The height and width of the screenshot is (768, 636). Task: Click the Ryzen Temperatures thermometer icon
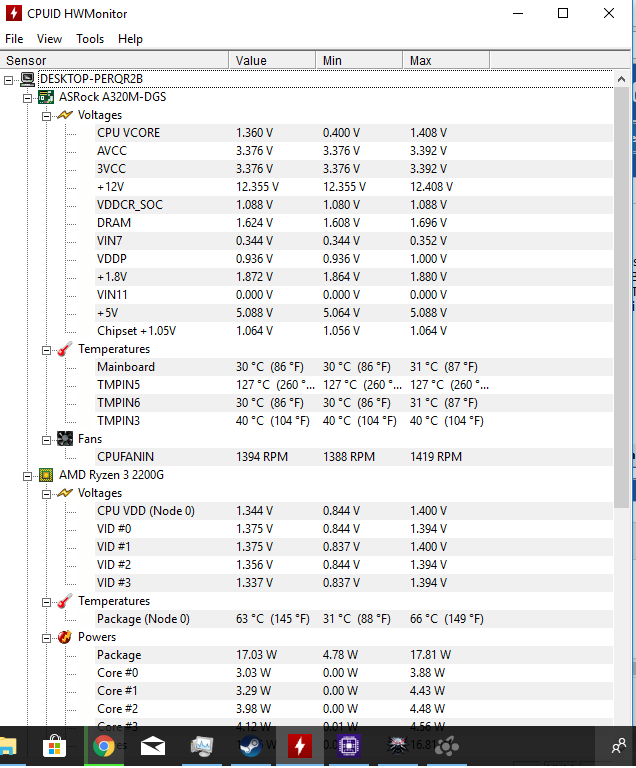pos(65,601)
